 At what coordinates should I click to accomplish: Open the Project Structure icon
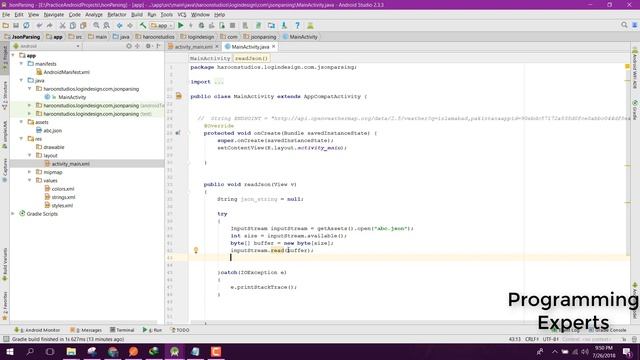(271, 25)
